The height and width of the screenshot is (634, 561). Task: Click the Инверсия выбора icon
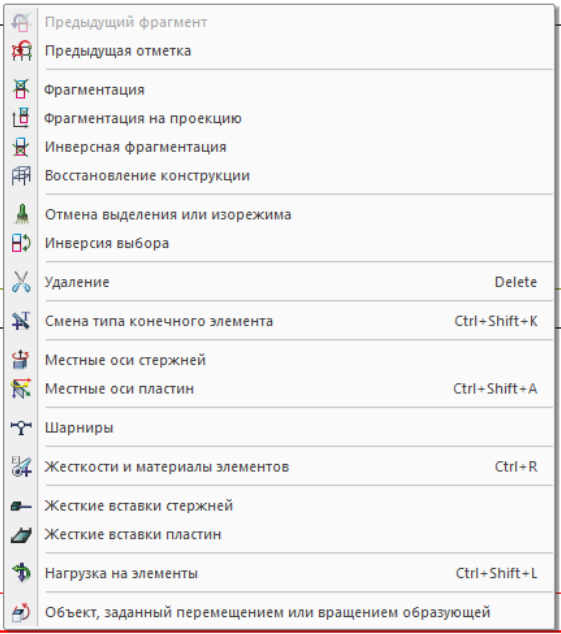(21, 243)
